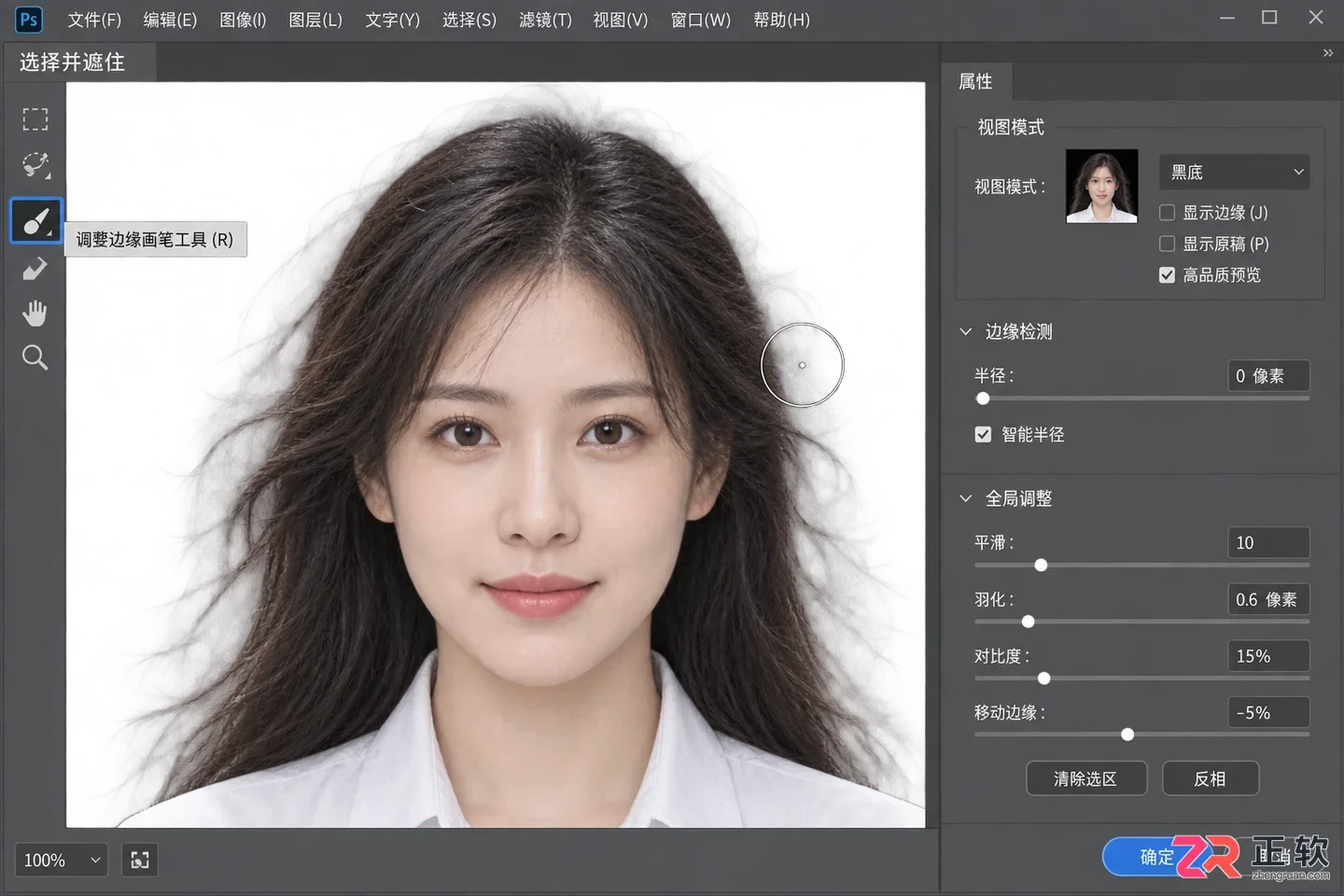
Task: Click the 对比度 slider handle
Action: click(x=1043, y=679)
